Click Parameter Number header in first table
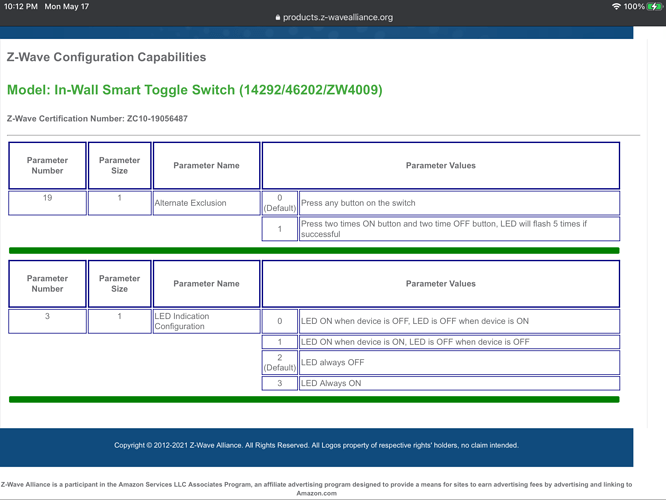 pos(47,165)
